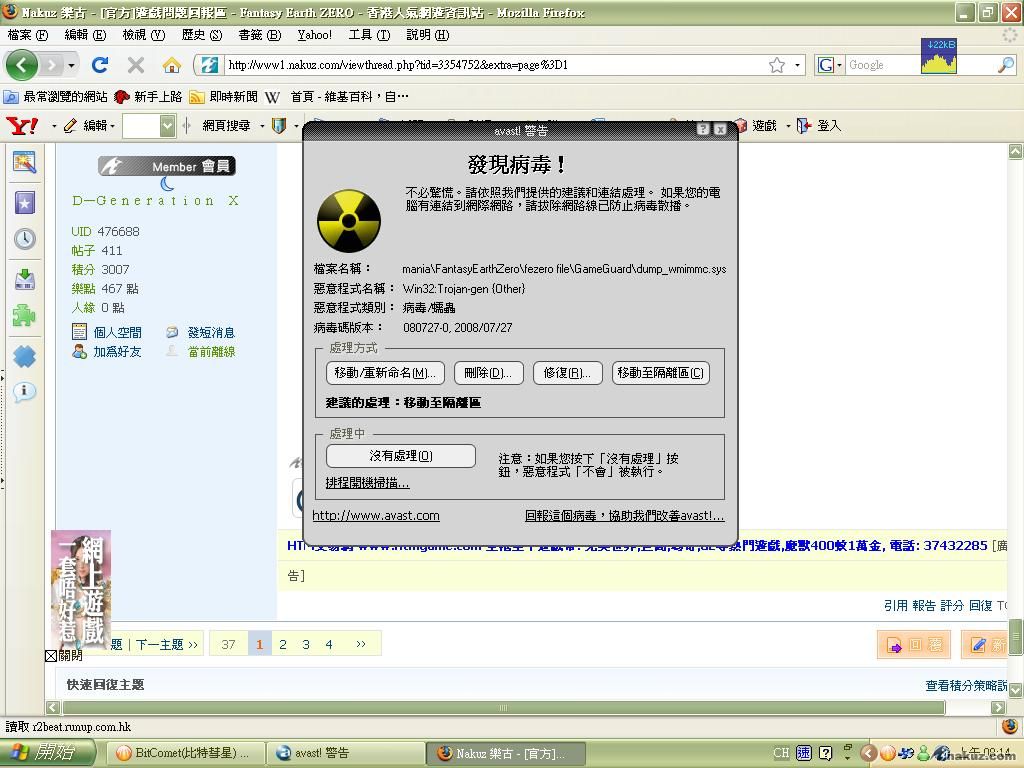Click sidebar info bubble icon
Screen dimensions: 1024x768
coord(25,392)
